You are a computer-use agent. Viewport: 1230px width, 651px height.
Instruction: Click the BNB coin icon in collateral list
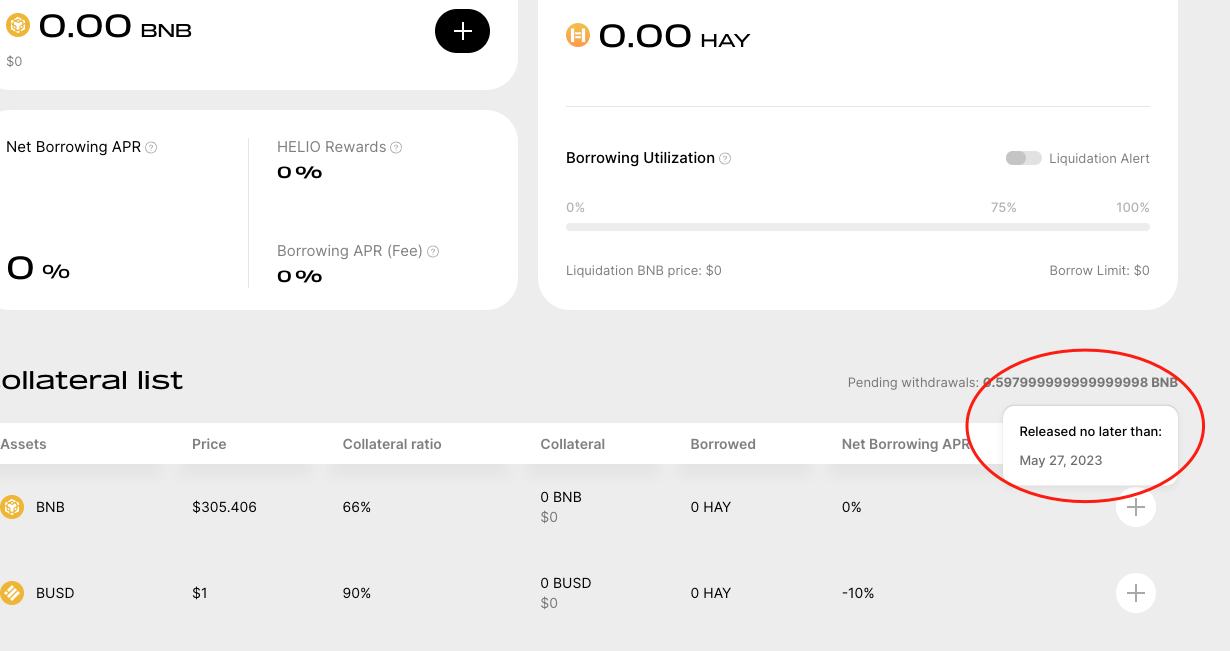click(x=11, y=507)
